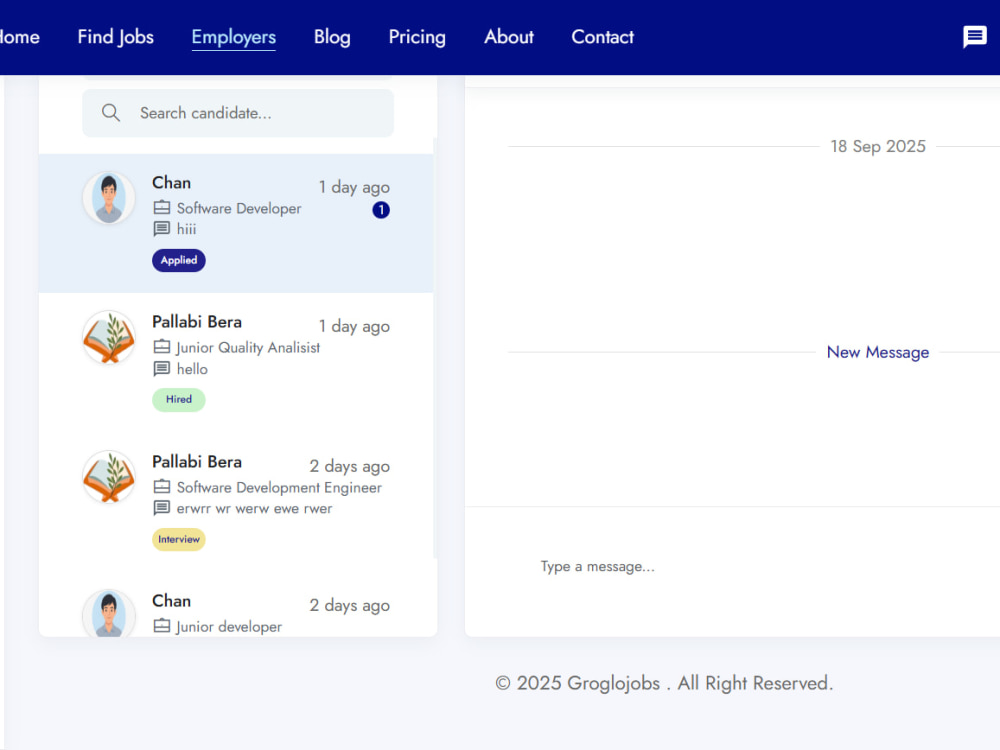Click '1 day ago' timestamp beside Junior Quality row
The height and width of the screenshot is (750, 1000).
point(354,327)
